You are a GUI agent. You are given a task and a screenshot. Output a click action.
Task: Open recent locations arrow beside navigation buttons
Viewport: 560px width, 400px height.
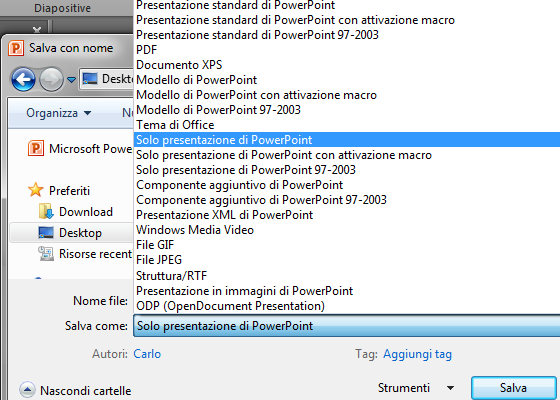[x=71, y=79]
